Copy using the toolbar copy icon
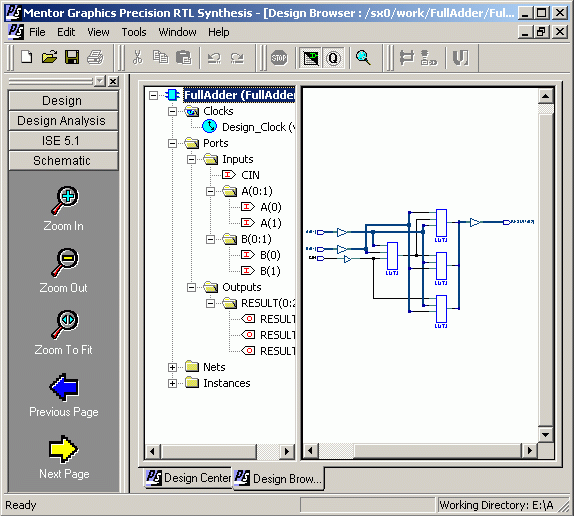574x516 pixels. [x=160, y=57]
